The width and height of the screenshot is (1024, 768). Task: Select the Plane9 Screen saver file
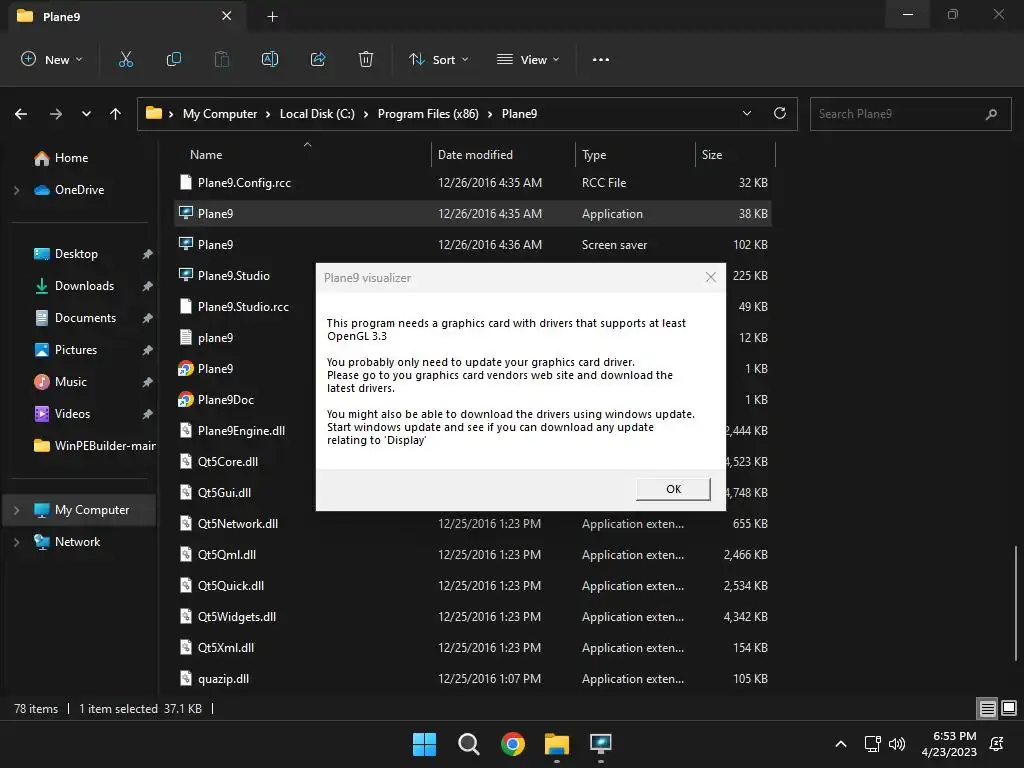[472, 245]
